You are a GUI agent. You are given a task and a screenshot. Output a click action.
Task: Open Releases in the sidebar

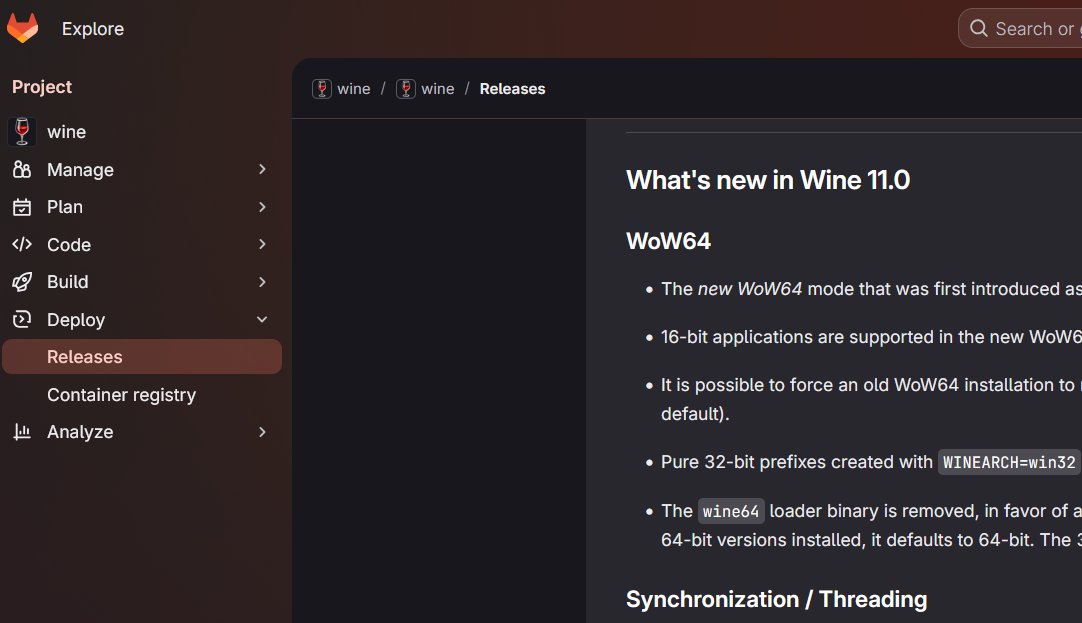tap(85, 357)
